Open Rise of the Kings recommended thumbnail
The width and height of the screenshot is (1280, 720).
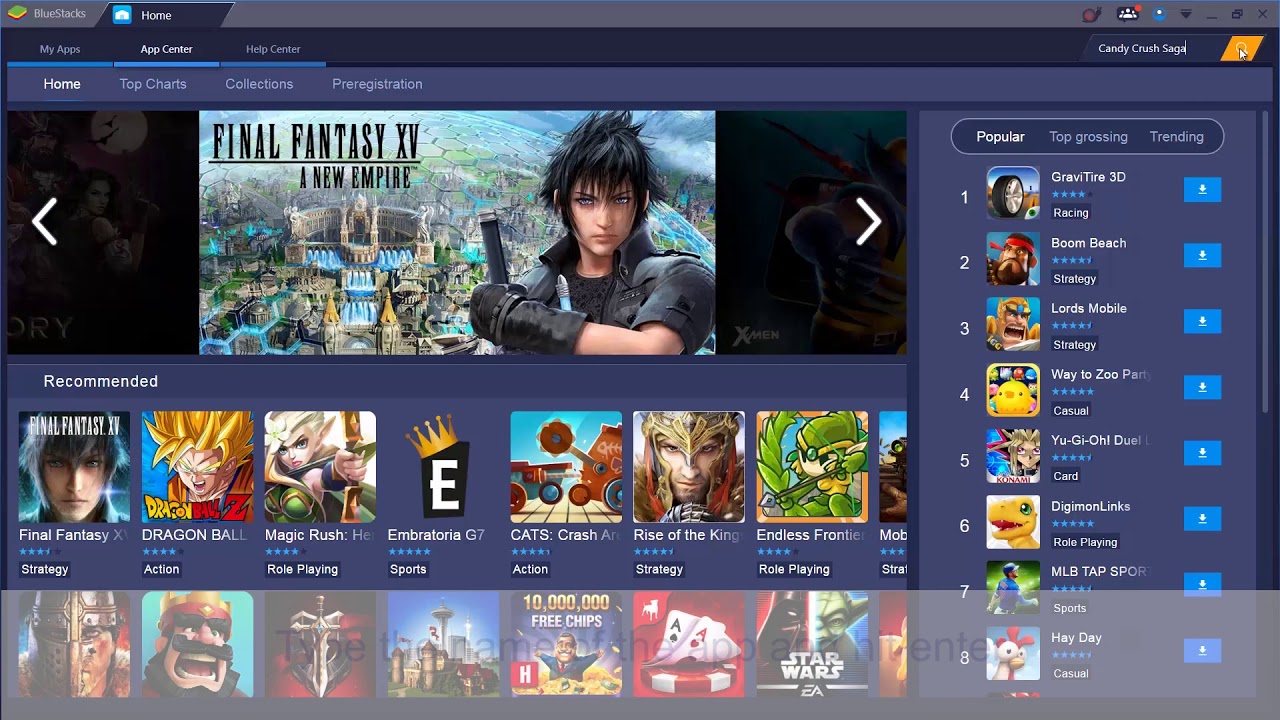689,467
